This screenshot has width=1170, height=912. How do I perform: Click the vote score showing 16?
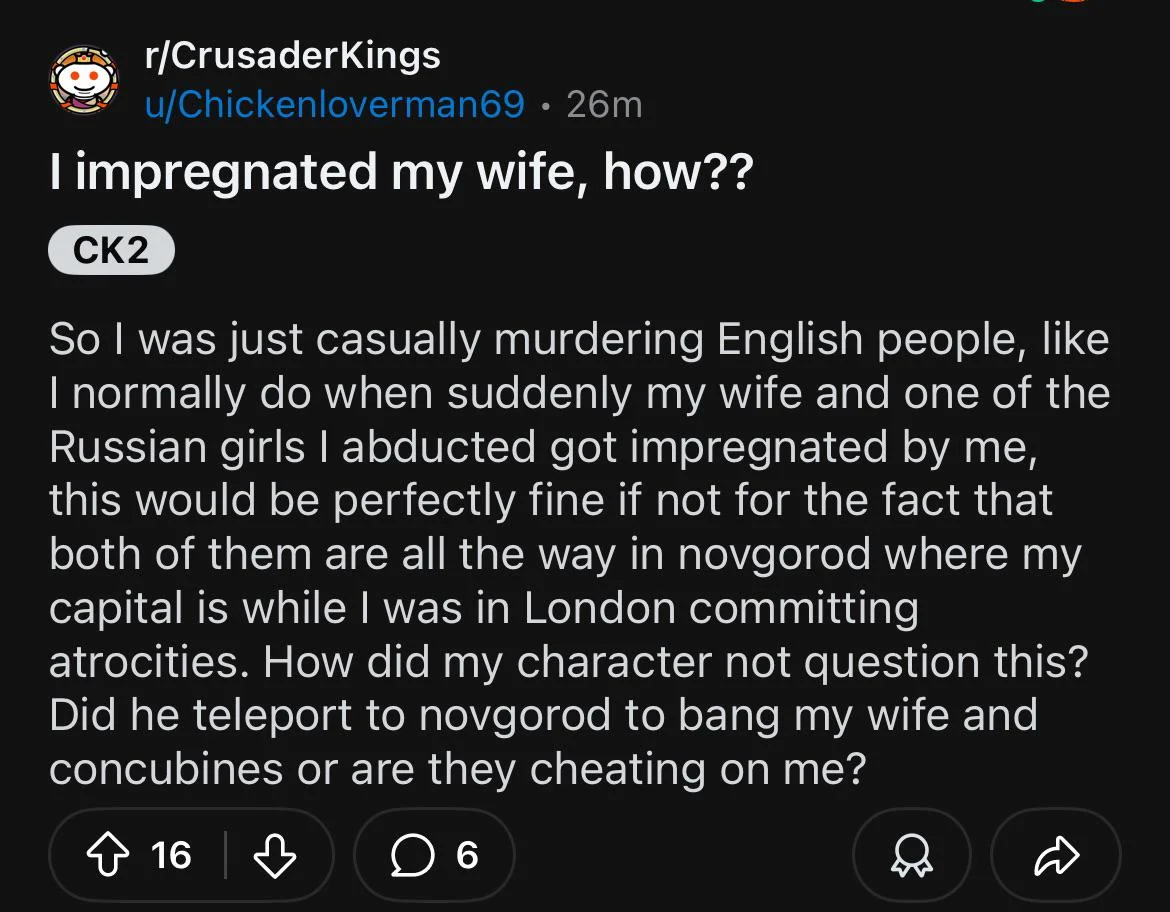click(x=171, y=855)
